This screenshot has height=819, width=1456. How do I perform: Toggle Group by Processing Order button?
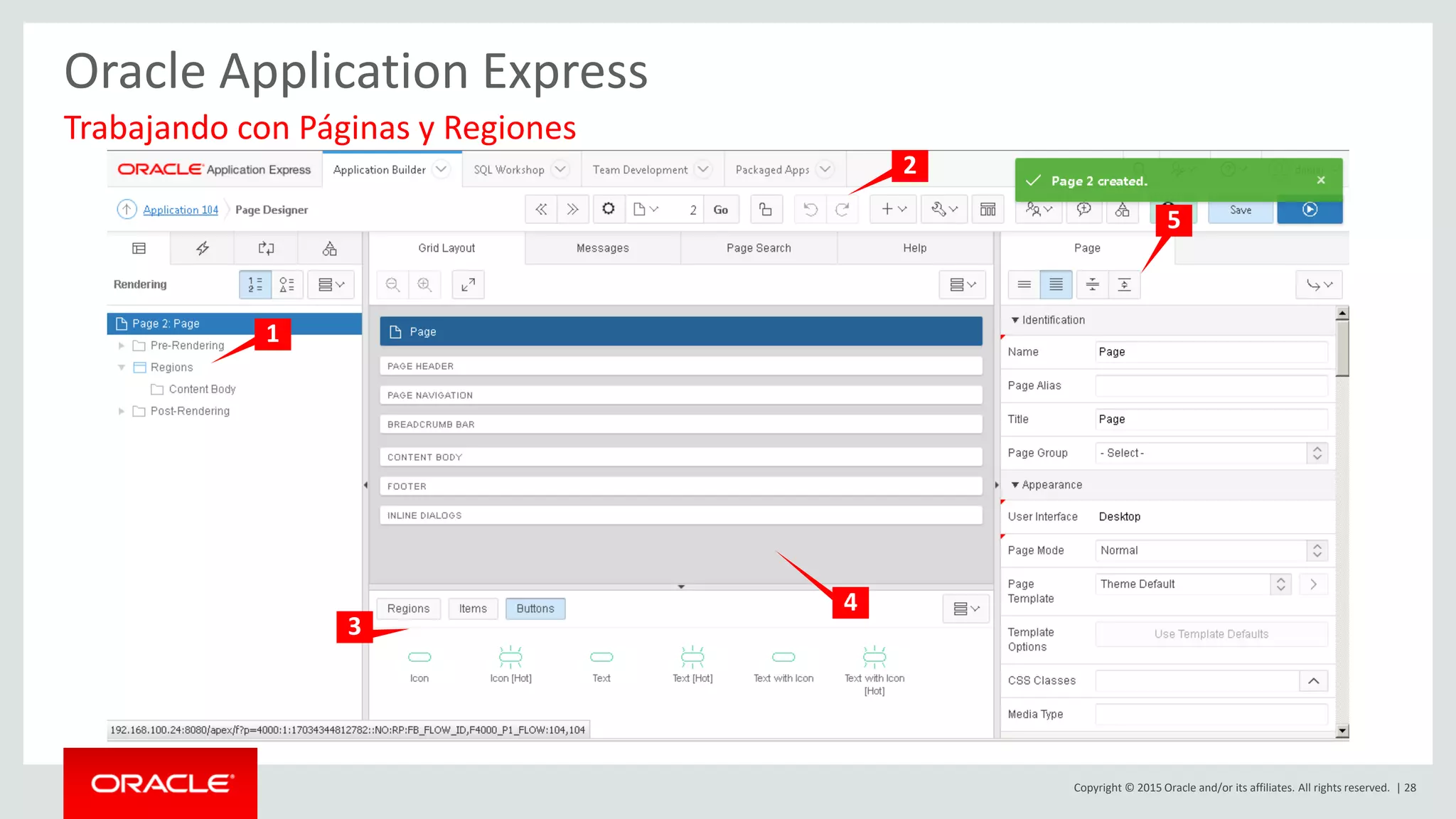pos(255,284)
